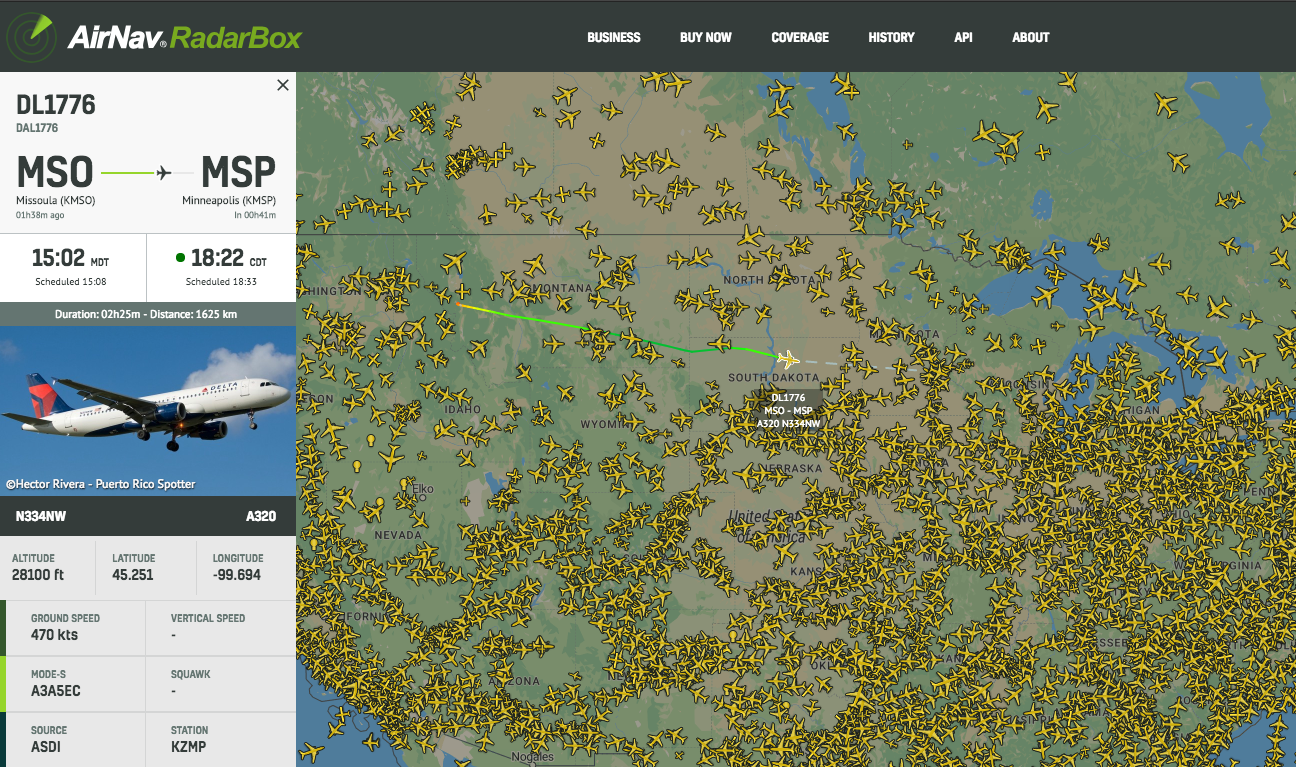Click the MONTANA map label
Screen dimensions: 1296x767
click(x=561, y=288)
